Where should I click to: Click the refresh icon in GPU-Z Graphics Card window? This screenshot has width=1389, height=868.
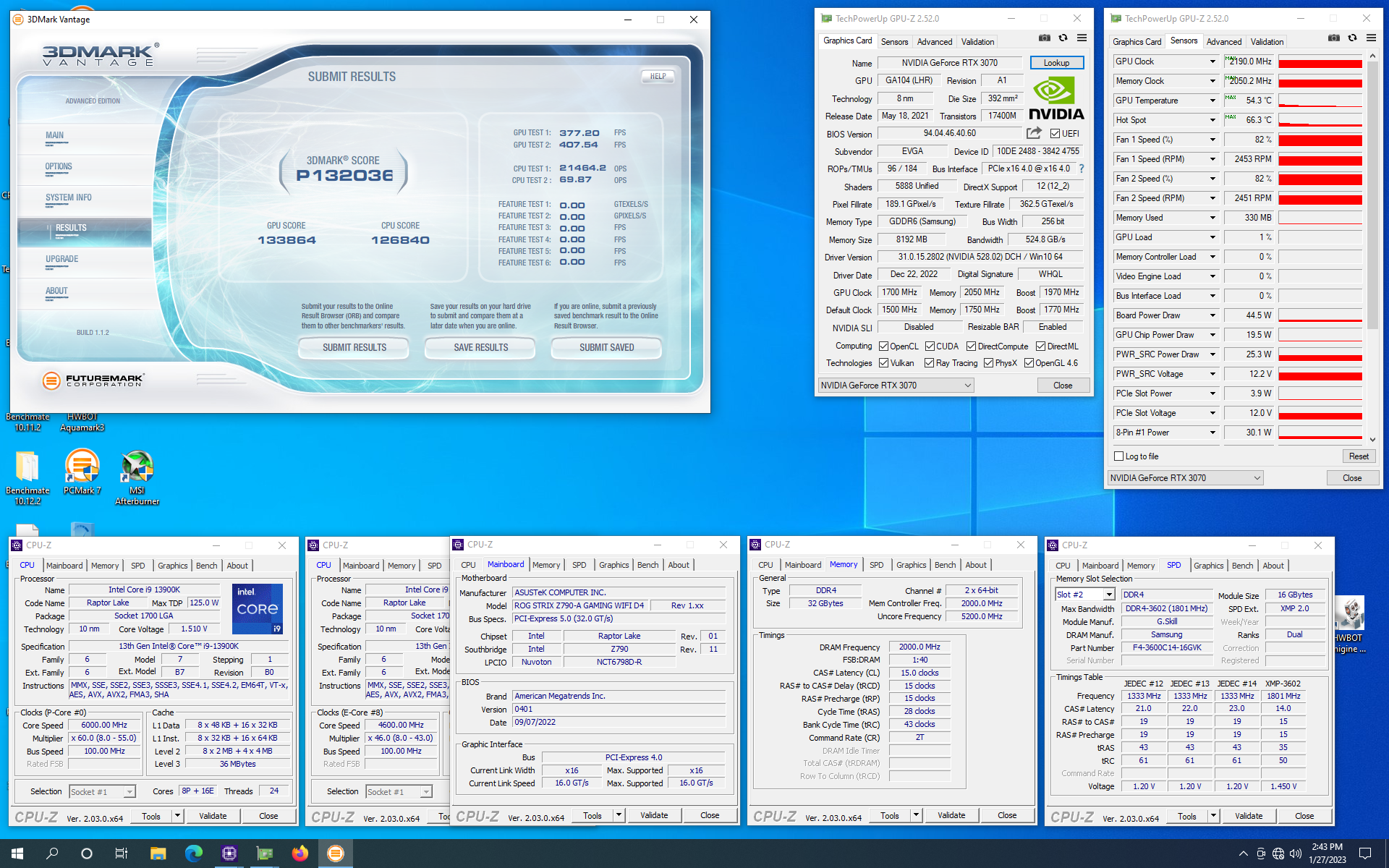click(x=1063, y=38)
